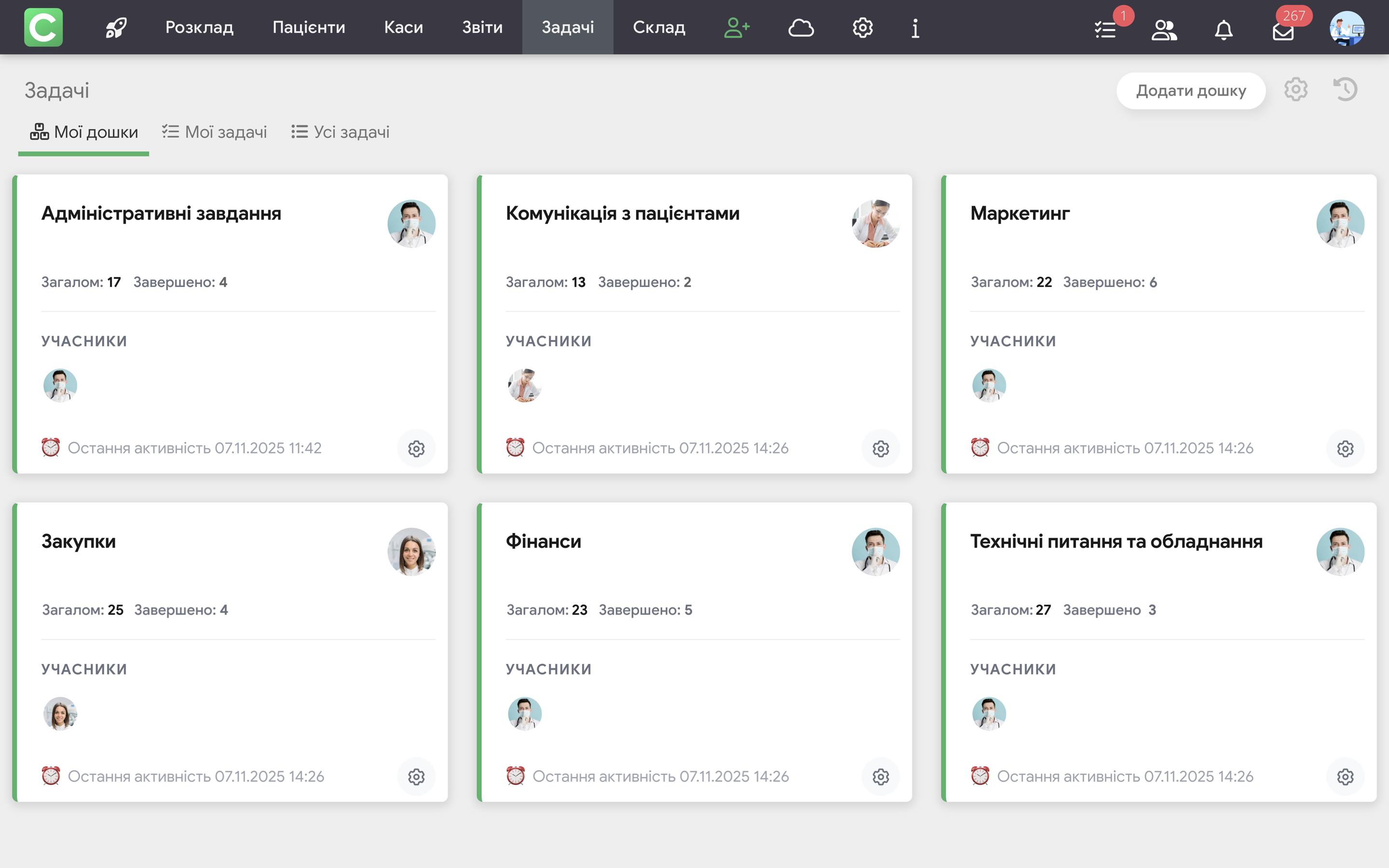The height and width of the screenshot is (868, 1389).
Task: Click participant avatar on Комунікація з пацієнтами
Action: coord(524,385)
